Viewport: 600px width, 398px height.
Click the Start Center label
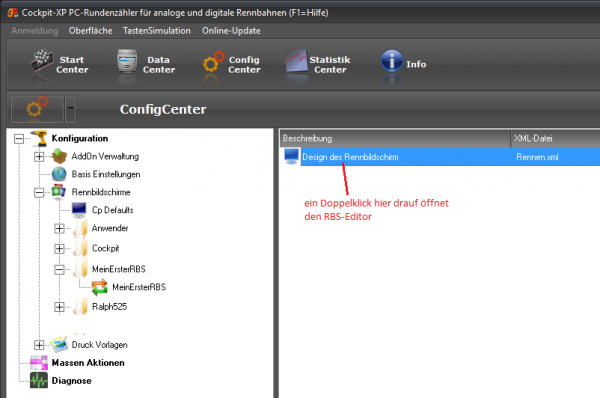72,65
